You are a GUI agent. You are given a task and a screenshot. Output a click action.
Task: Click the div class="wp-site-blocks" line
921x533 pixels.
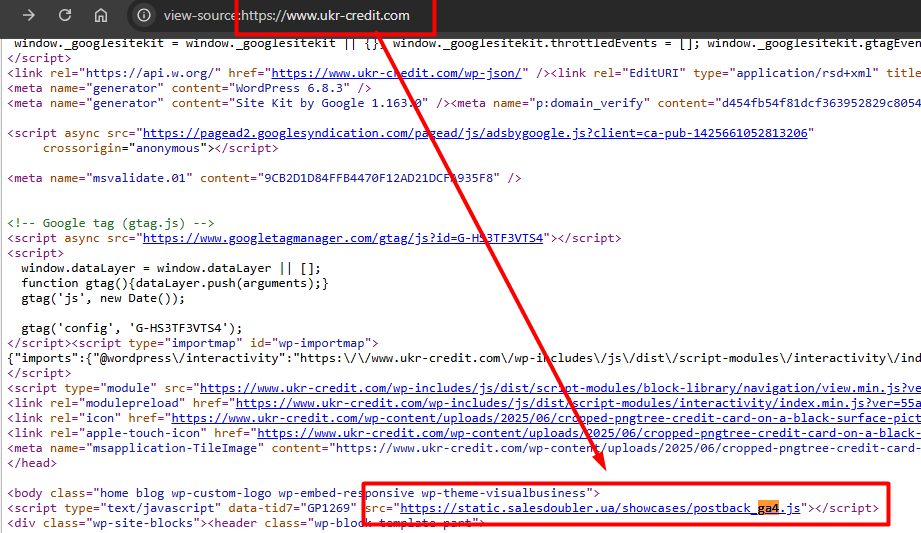pyautogui.click(x=246, y=523)
